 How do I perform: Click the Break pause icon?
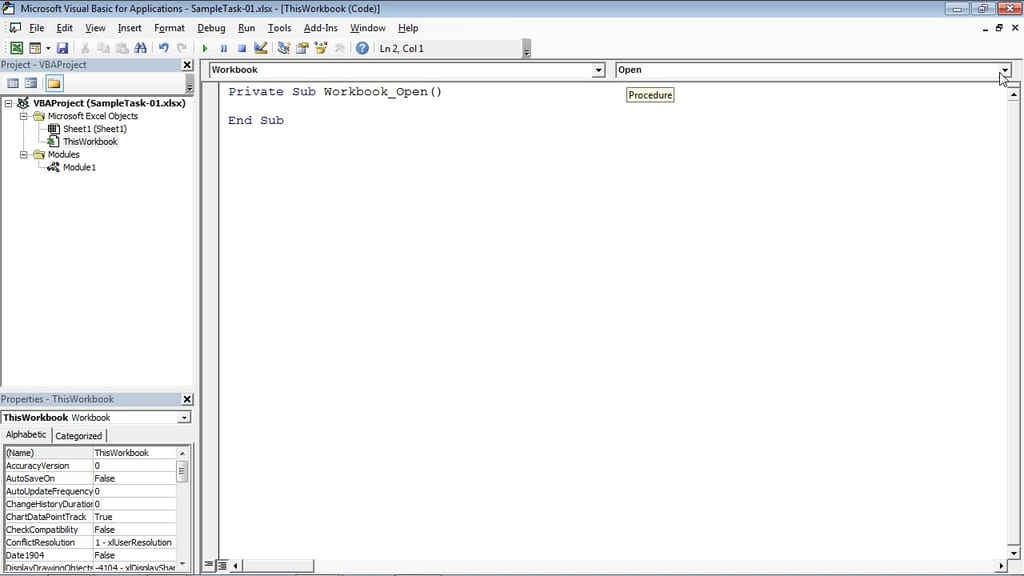[223, 48]
